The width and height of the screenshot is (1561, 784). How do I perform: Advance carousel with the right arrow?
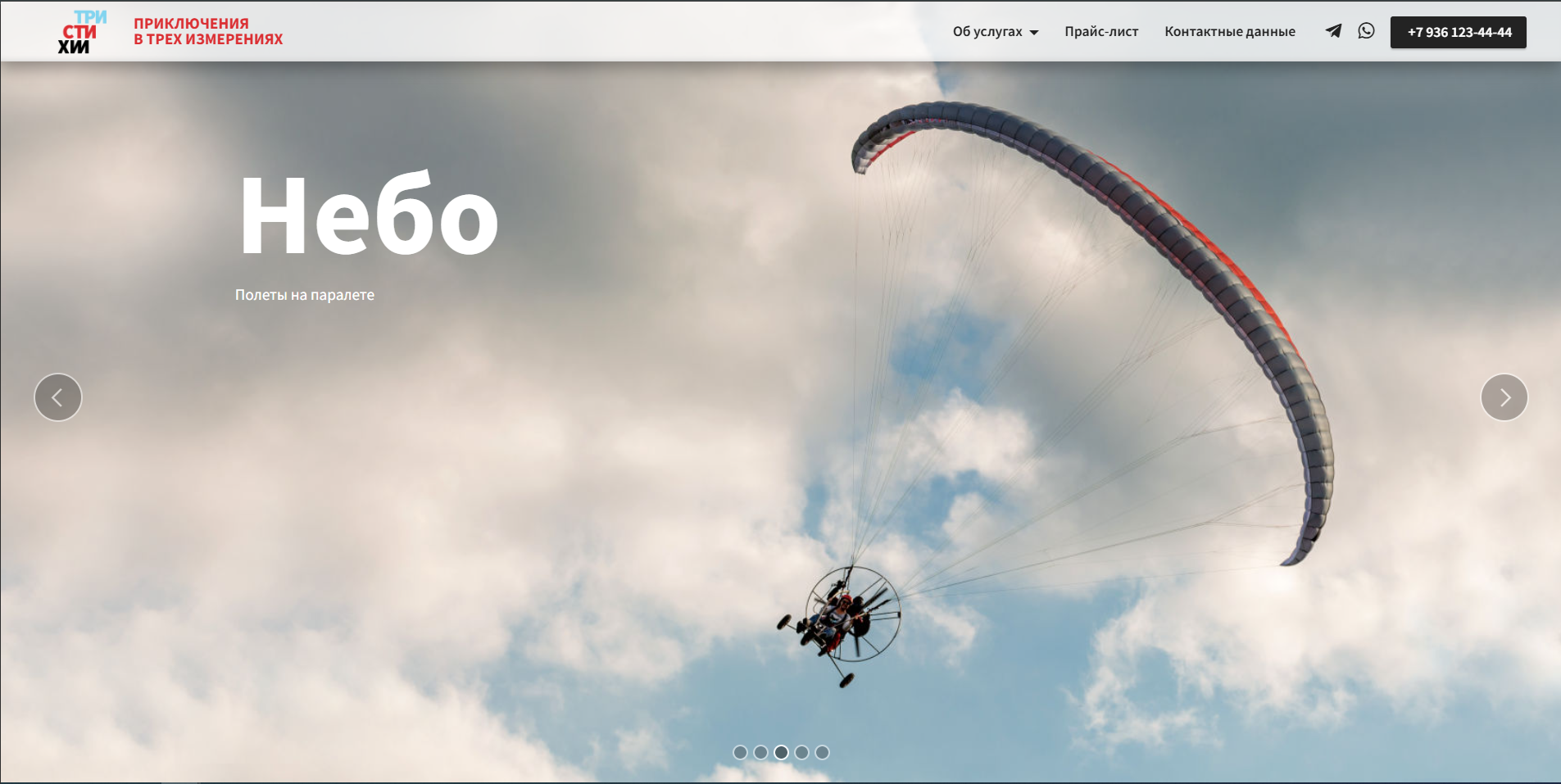pos(1504,397)
